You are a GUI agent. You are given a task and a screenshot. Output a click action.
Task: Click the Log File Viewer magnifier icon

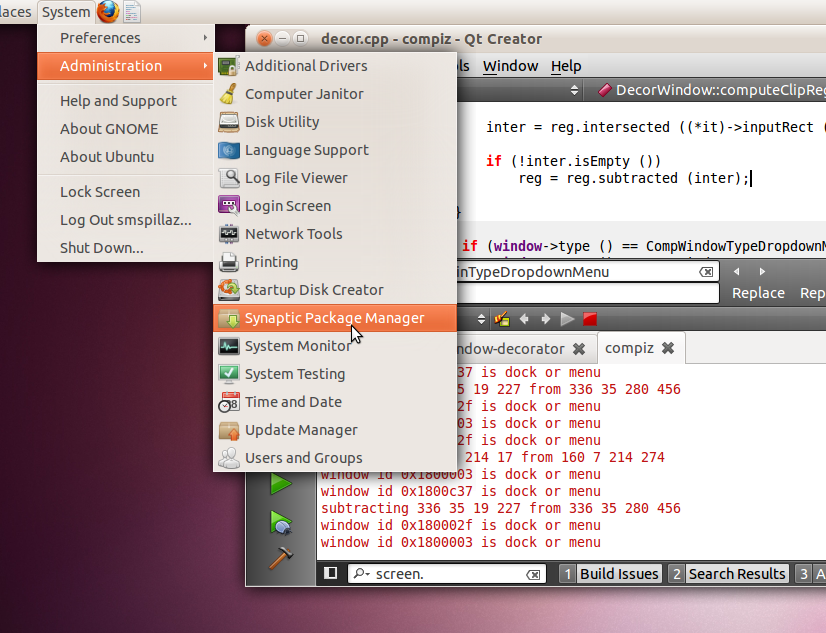coord(229,178)
